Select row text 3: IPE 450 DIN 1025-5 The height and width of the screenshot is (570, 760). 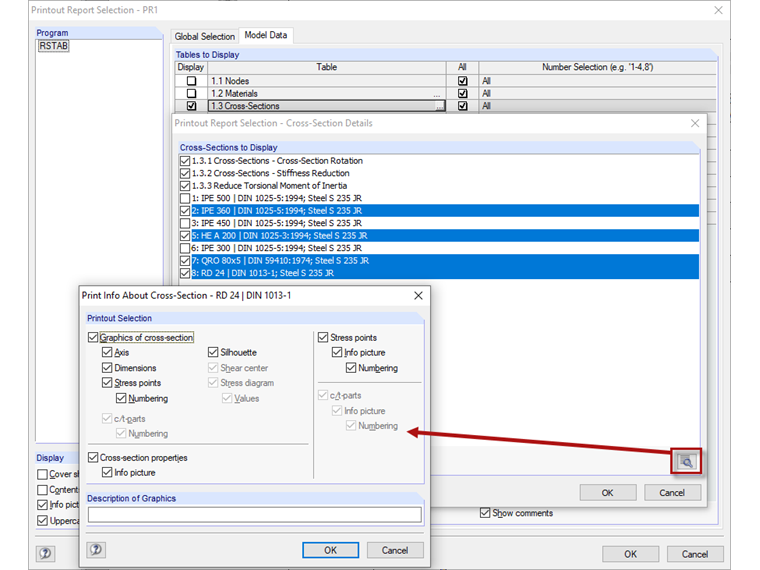[276, 223]
